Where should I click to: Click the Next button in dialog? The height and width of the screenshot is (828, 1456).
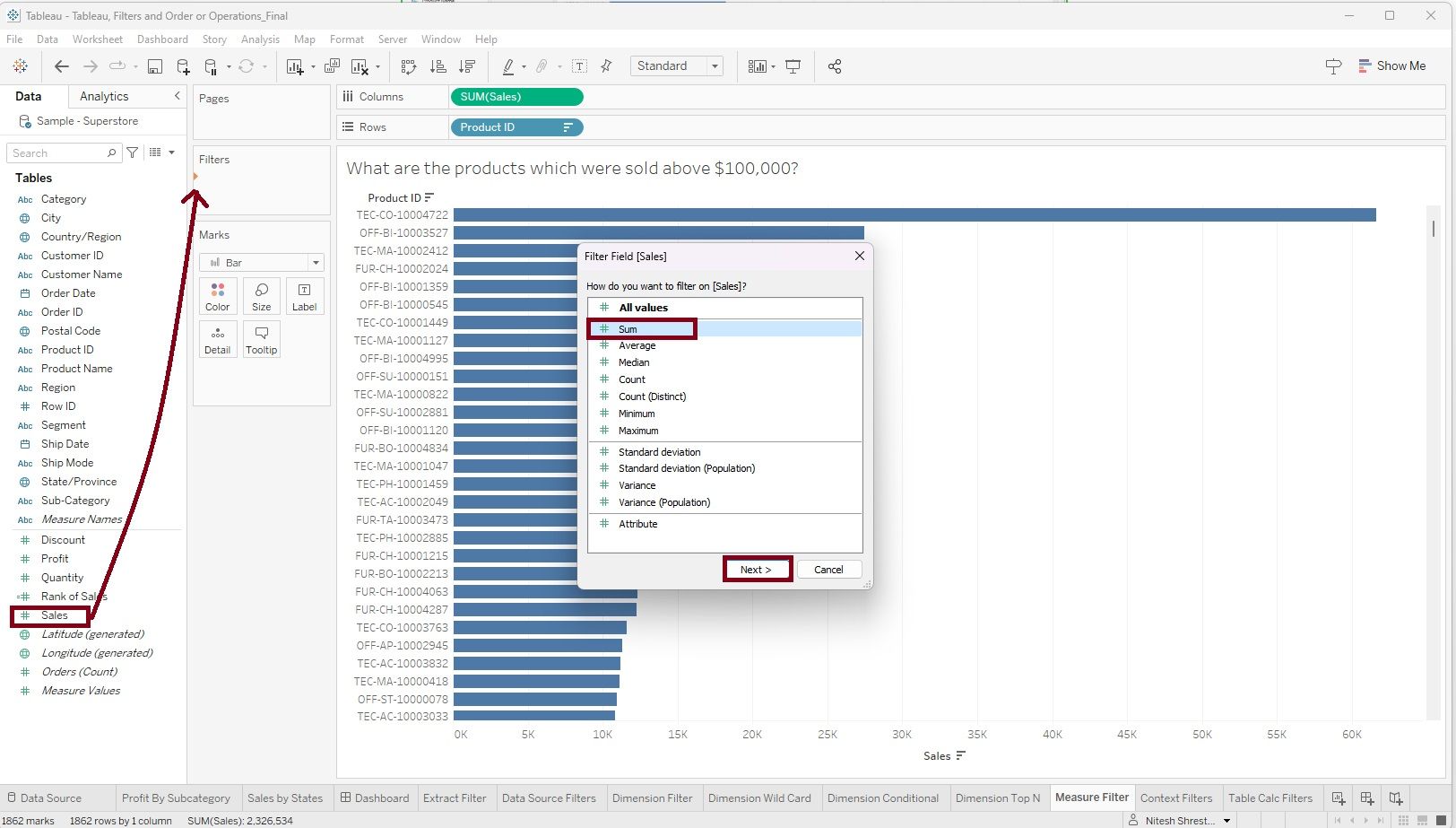756,570
